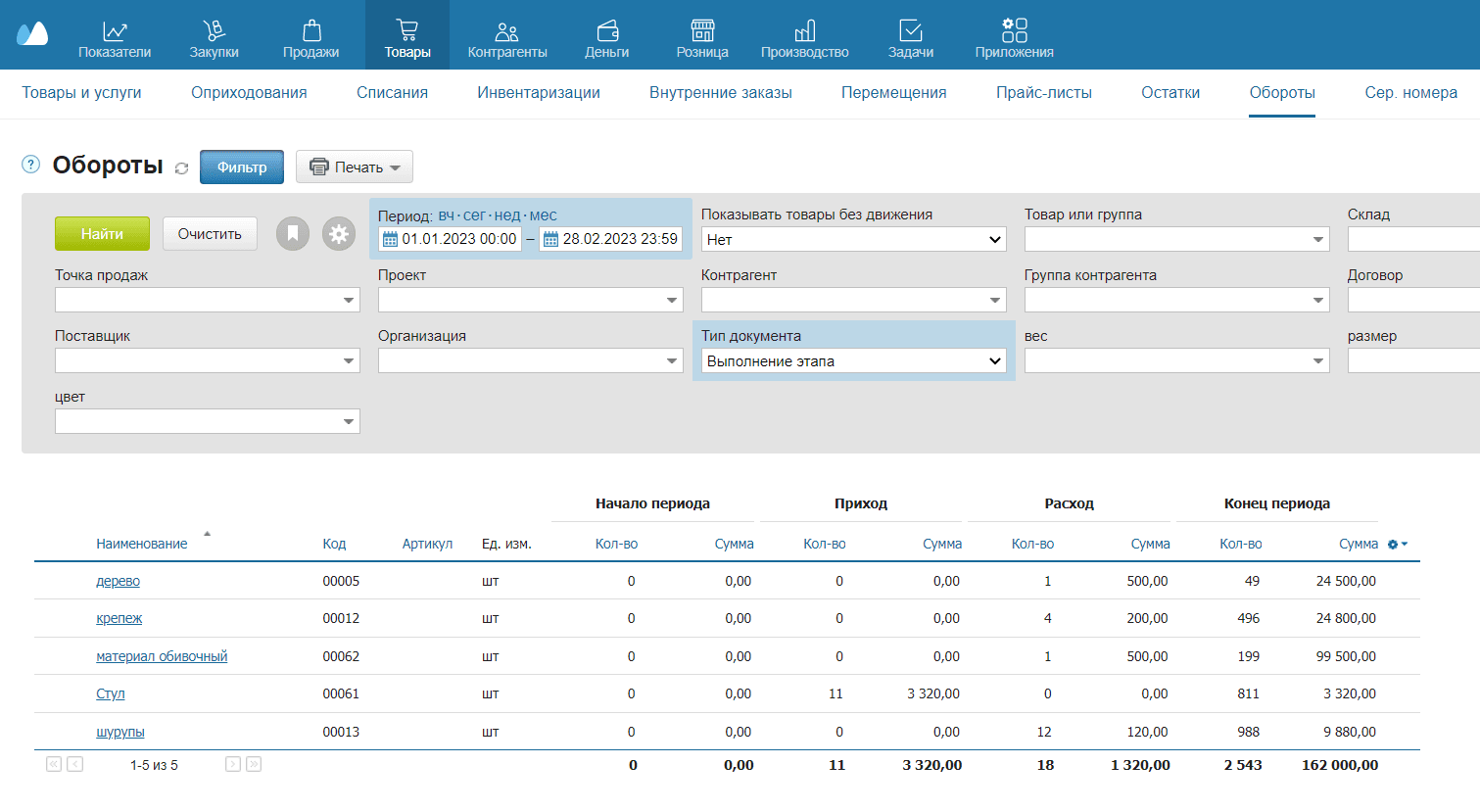Expand the Тип документа dropdown
The width and height of the screenshot is (1480, 812).
853,361
